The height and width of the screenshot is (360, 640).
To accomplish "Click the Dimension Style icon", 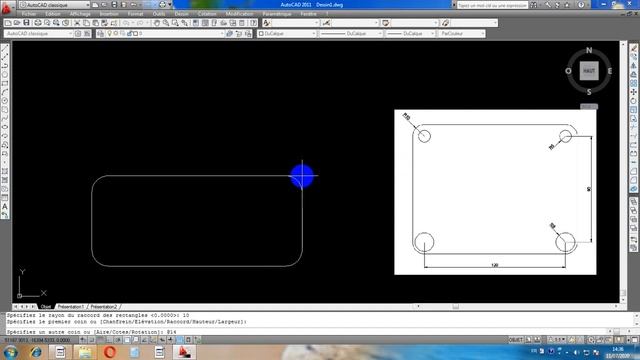I will pos(326,23).
